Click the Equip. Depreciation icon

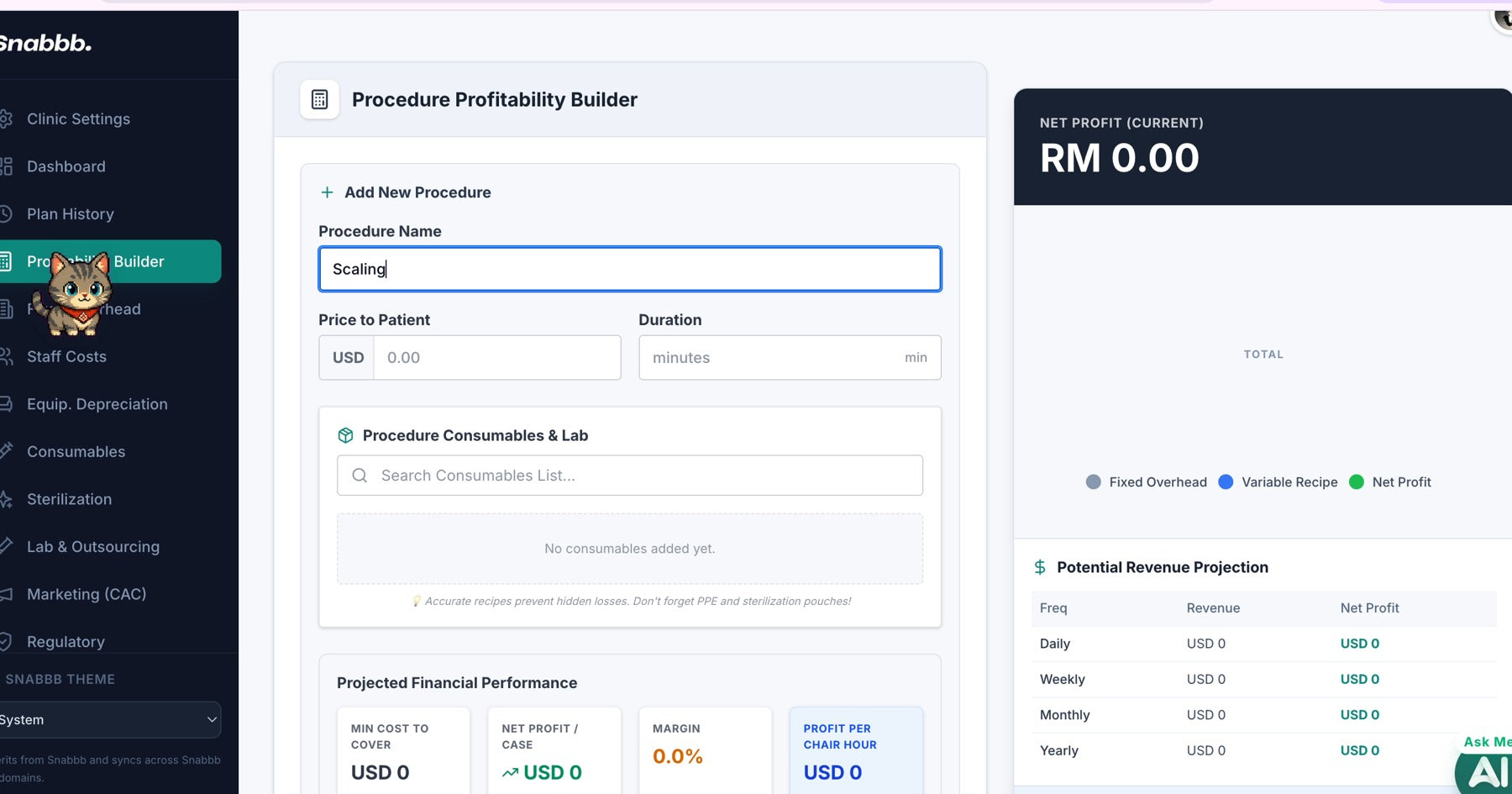(x=5, y=404)
